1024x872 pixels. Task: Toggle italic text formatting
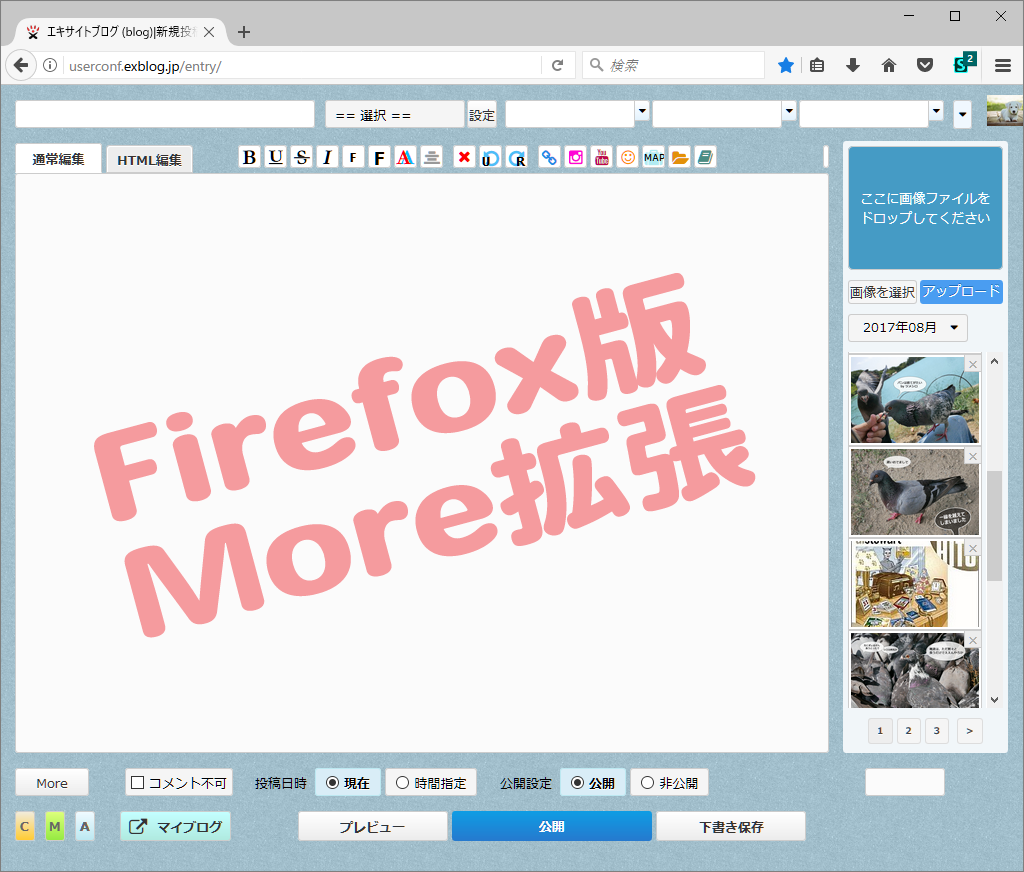coord(327,157)
